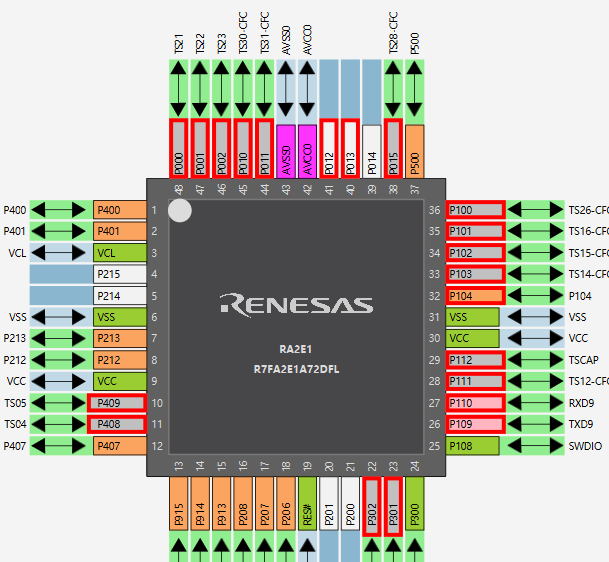Click pink pin P110 box
Viewport: 609px width, 562px height.
[476, 403]
